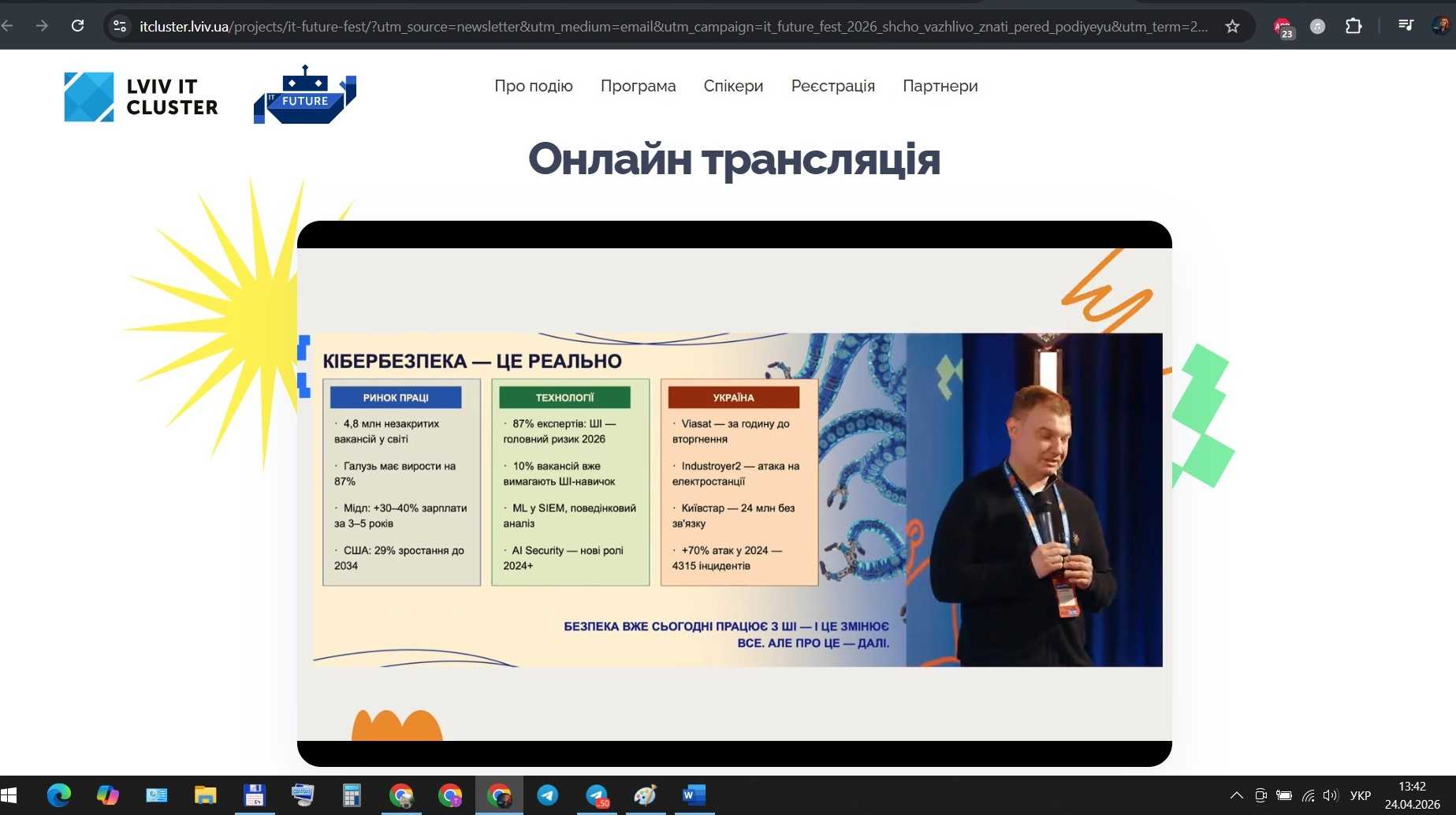Go to the Програма section
This screenshot has height=815, width=1456.
[638, 86]
